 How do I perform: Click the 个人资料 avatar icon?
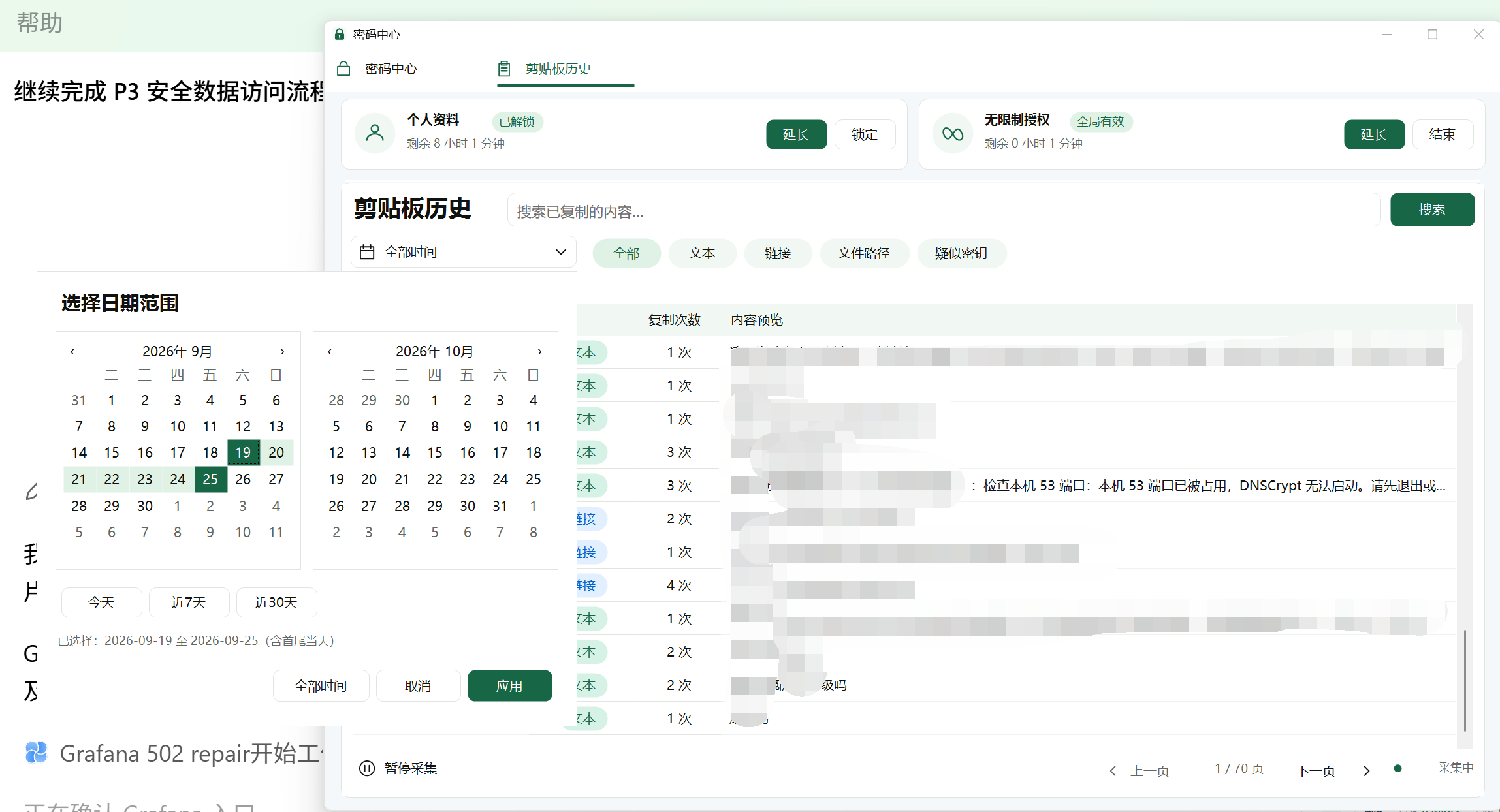tap(375, 134)
